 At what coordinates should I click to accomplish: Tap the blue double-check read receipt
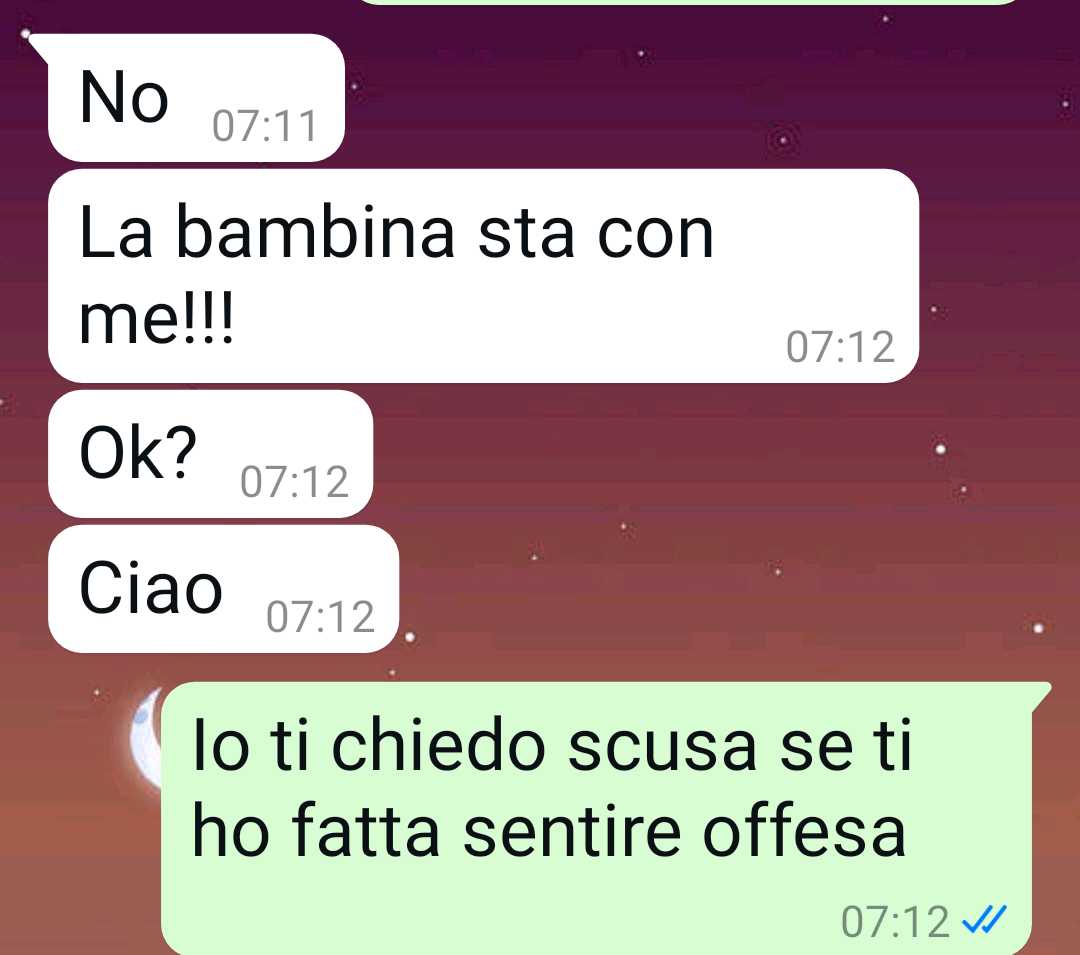pyautogui.click(x=985, y=919)
